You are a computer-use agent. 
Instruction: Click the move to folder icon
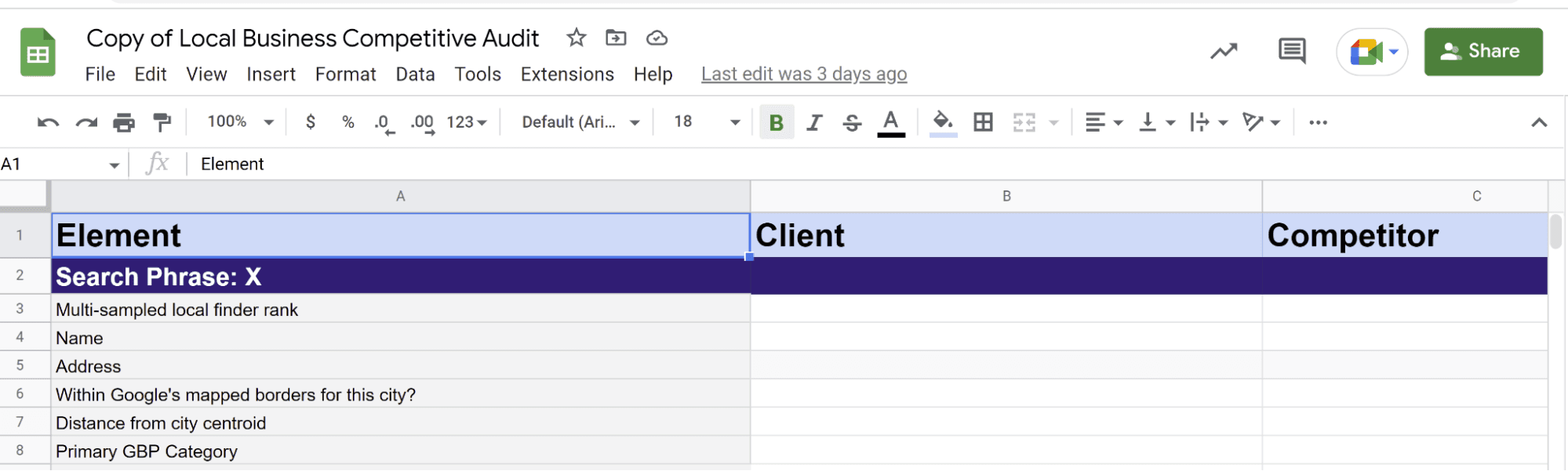point(616,38)
